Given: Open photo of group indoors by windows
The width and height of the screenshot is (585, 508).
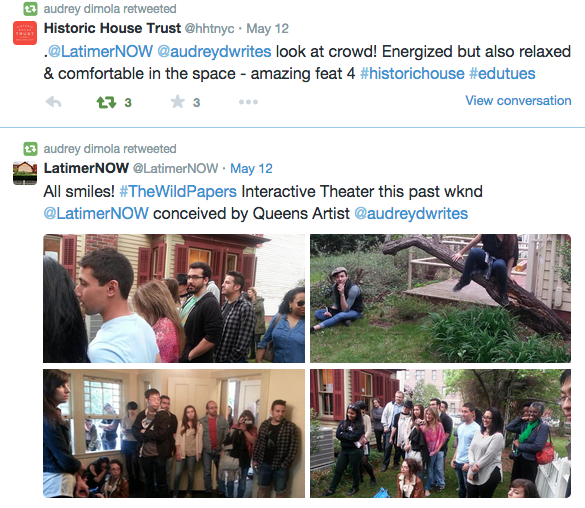Looking at the screenshot, I should [174, 433].
